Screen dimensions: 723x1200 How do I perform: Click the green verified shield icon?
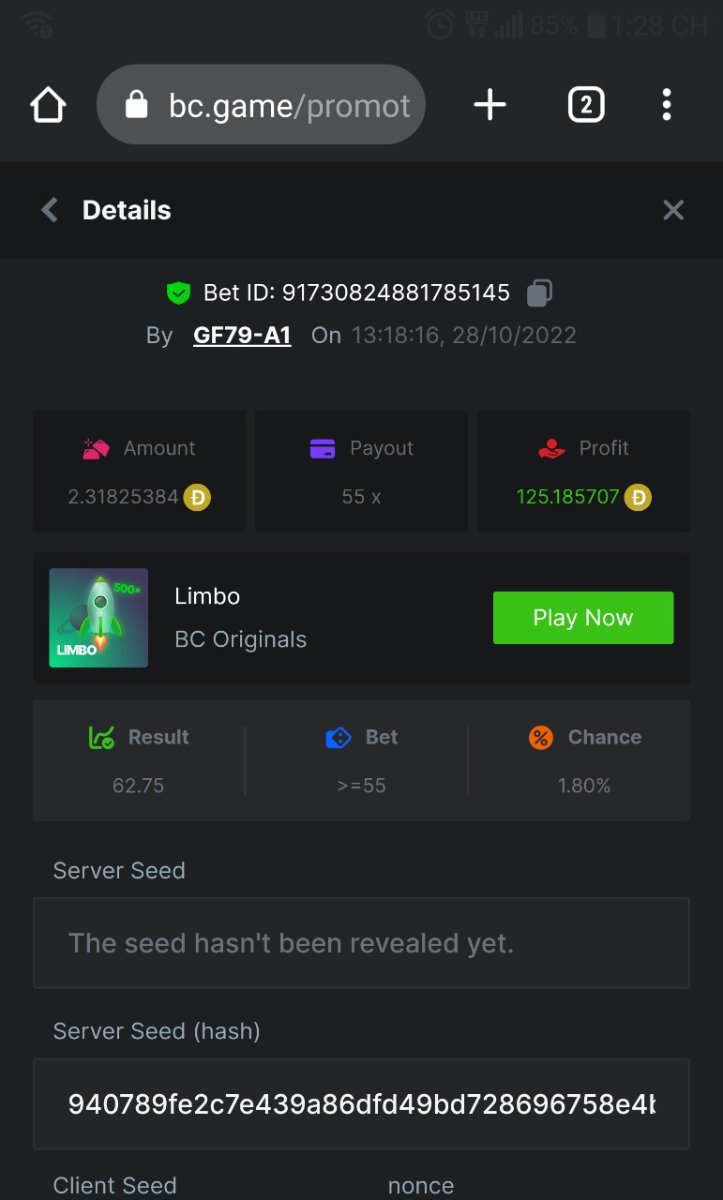tap(178, 293)
